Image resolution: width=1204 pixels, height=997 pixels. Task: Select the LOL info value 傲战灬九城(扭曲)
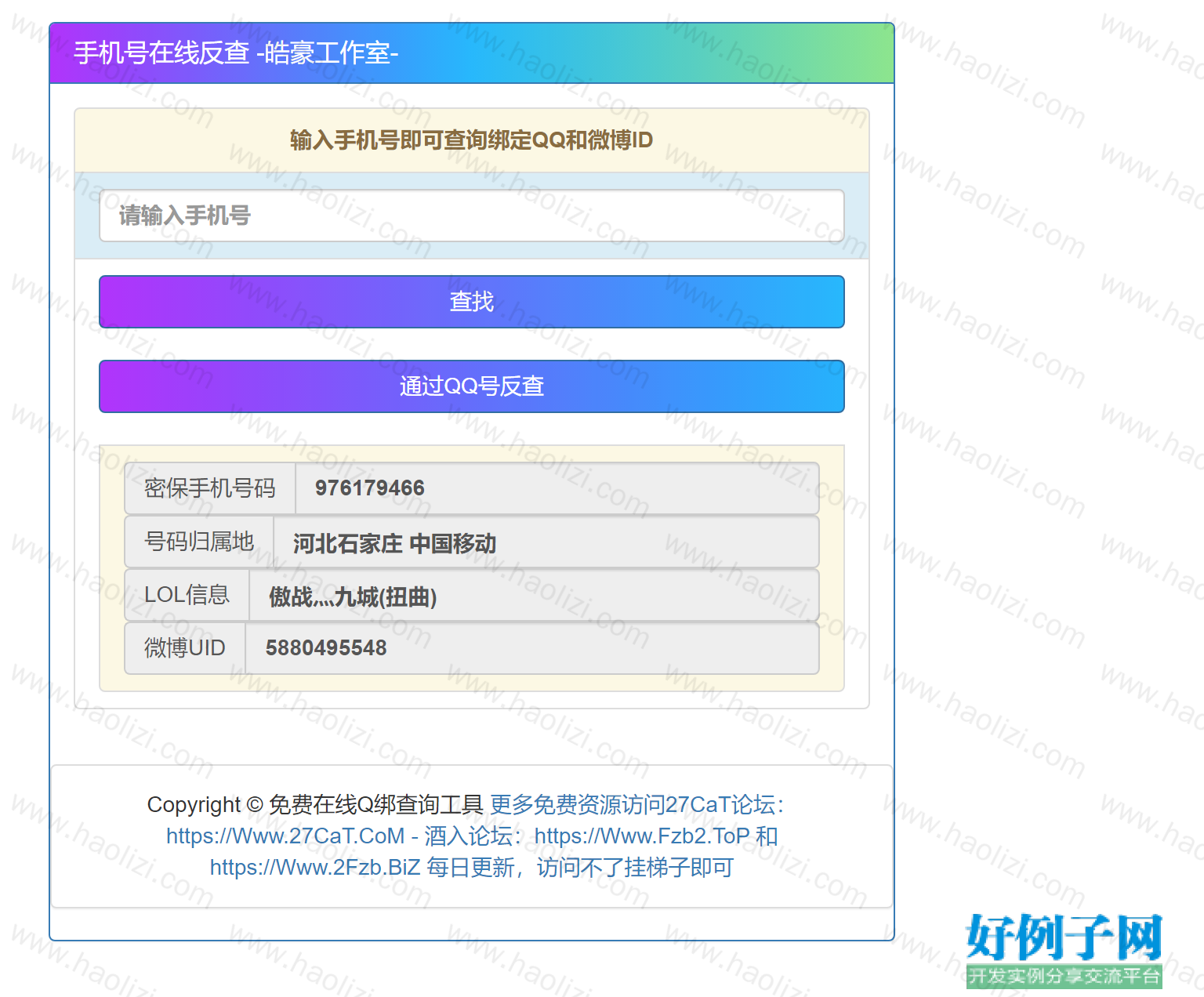point(353,596)
